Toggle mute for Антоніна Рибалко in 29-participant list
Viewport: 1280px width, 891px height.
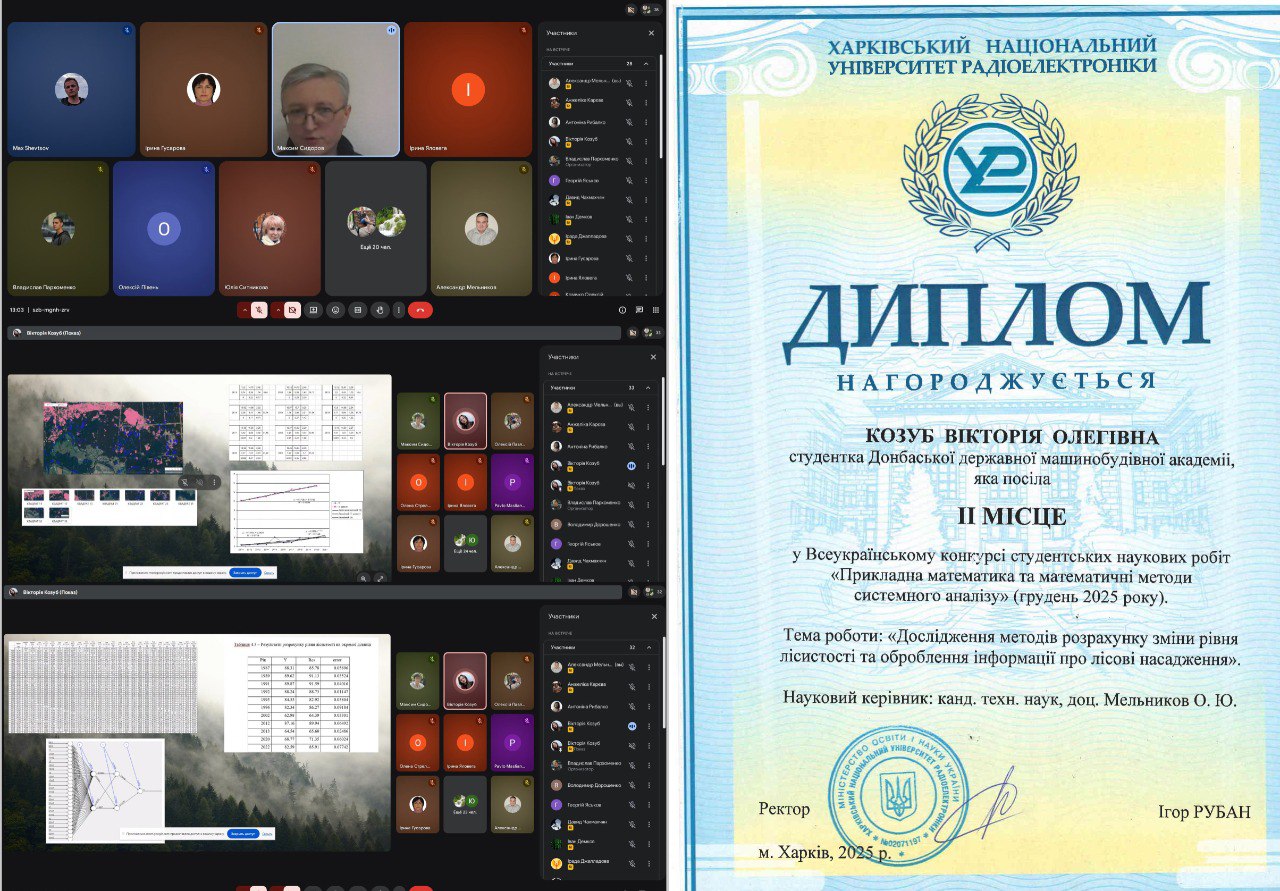[x=630, y=122]
